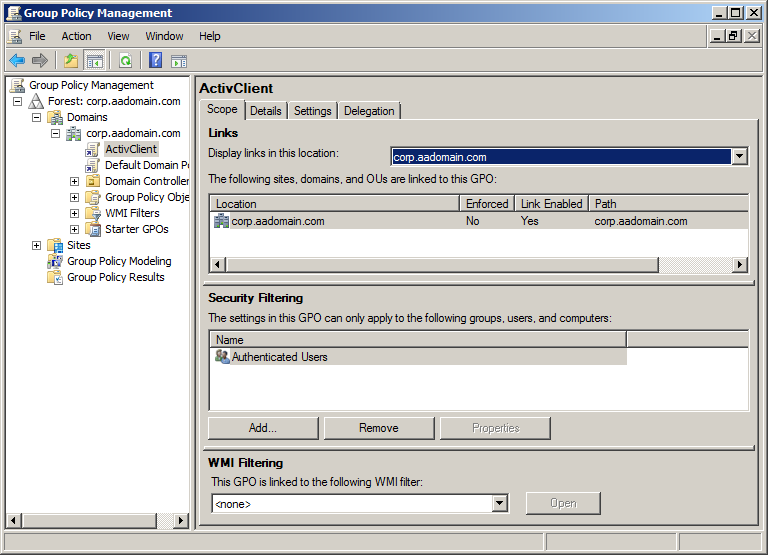Open the WMI filter dropdown list
The width and height of the screenshot is (771, 557).
tap(500, 503)
